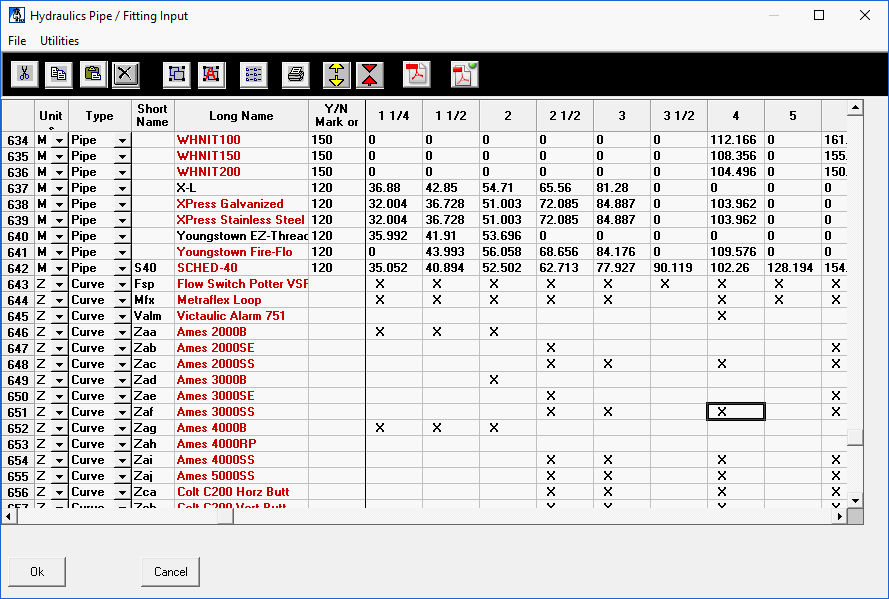Click the Delete X toolbar icon
Viewport: 889px width, 599px height.
[x=125, y=74]
